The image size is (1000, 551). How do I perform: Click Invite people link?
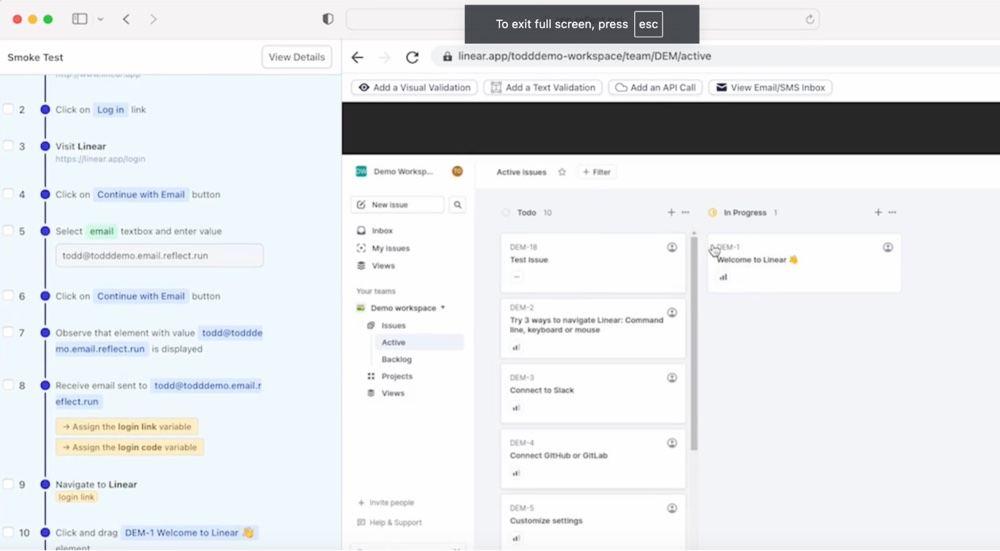(x=386, y=503)
